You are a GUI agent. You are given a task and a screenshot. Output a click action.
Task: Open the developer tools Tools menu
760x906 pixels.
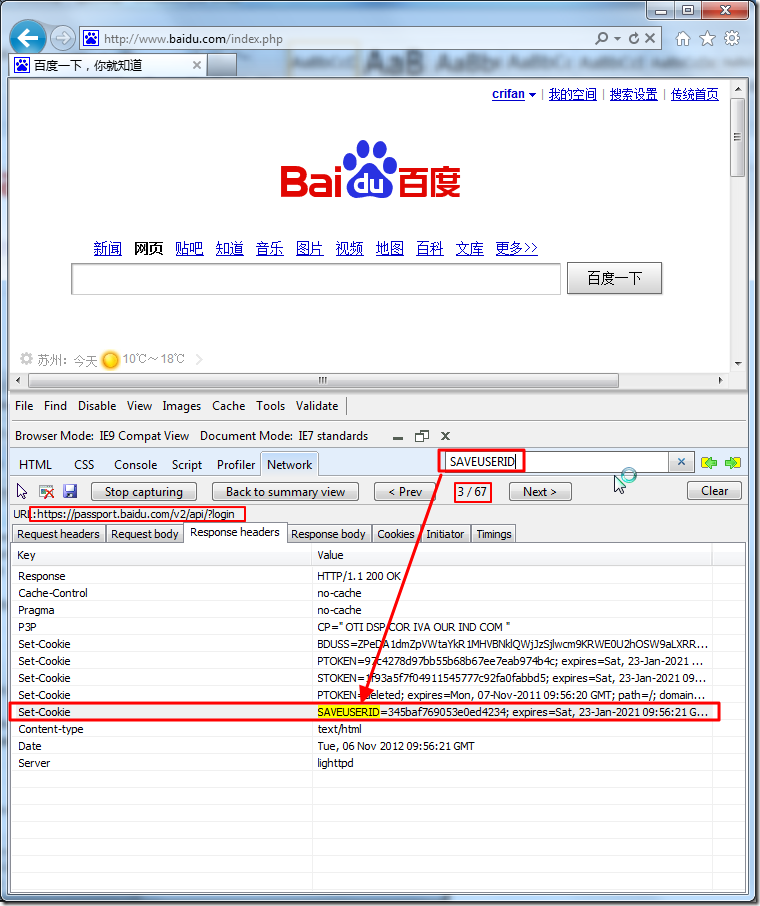coord(270,406)
